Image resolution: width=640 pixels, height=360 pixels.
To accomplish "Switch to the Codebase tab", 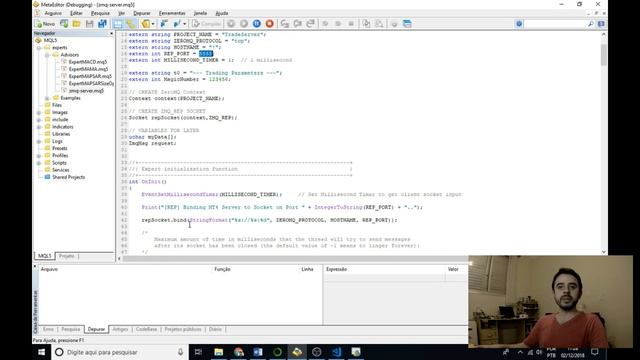I will 146,329.
